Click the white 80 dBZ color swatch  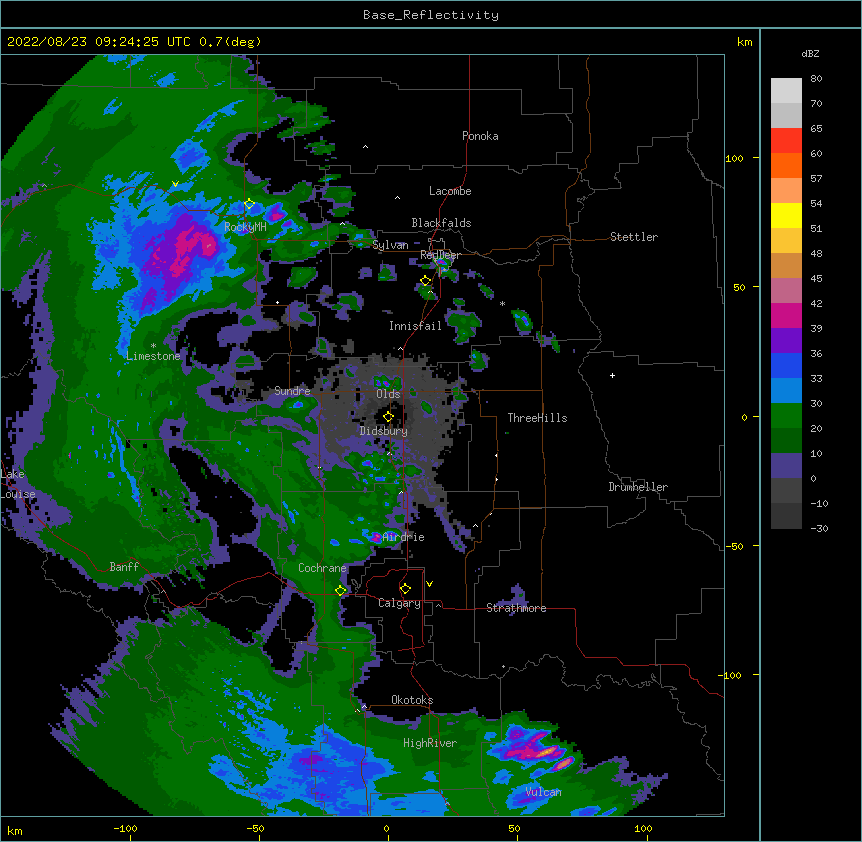[x=786, y=91]
